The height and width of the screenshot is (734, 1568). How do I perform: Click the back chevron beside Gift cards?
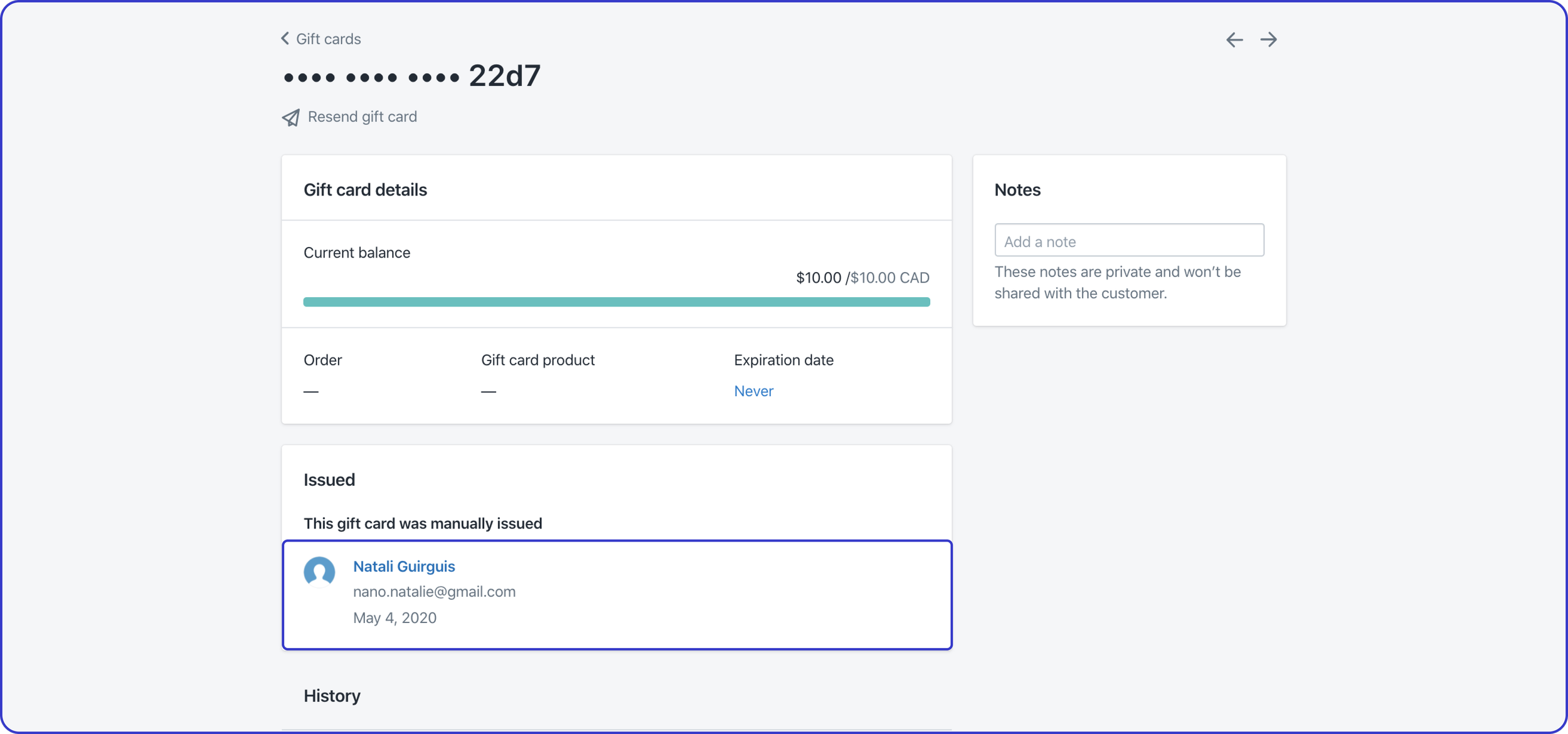click(285, 39)
